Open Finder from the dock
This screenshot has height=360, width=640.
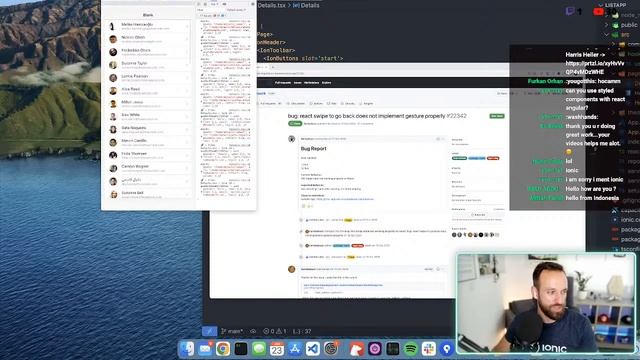pyautogui.click(x=187, y=349)
